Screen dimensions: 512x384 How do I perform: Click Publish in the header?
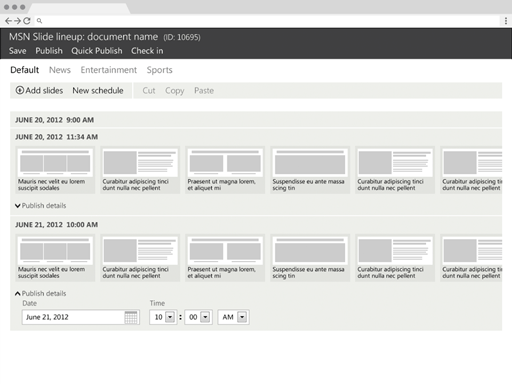(49, 51)
